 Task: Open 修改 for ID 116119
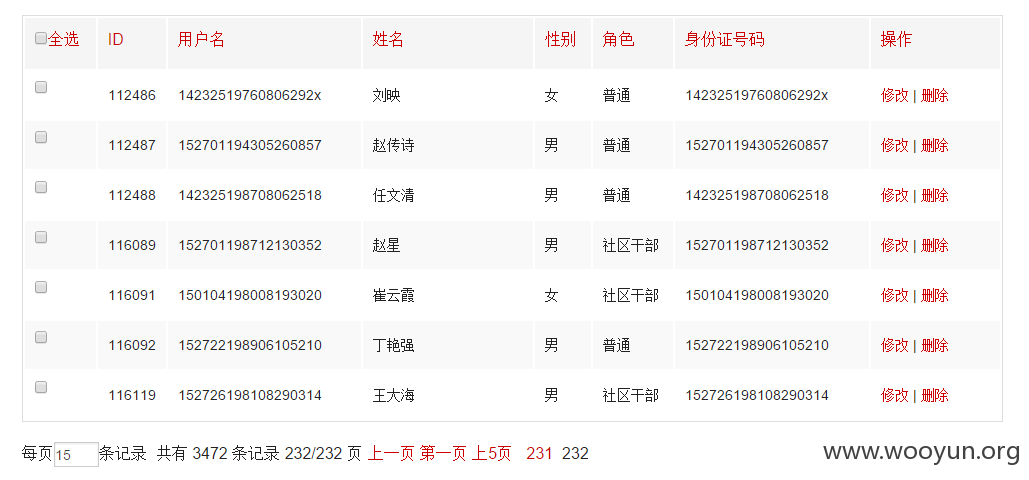(x=894, y=395)
